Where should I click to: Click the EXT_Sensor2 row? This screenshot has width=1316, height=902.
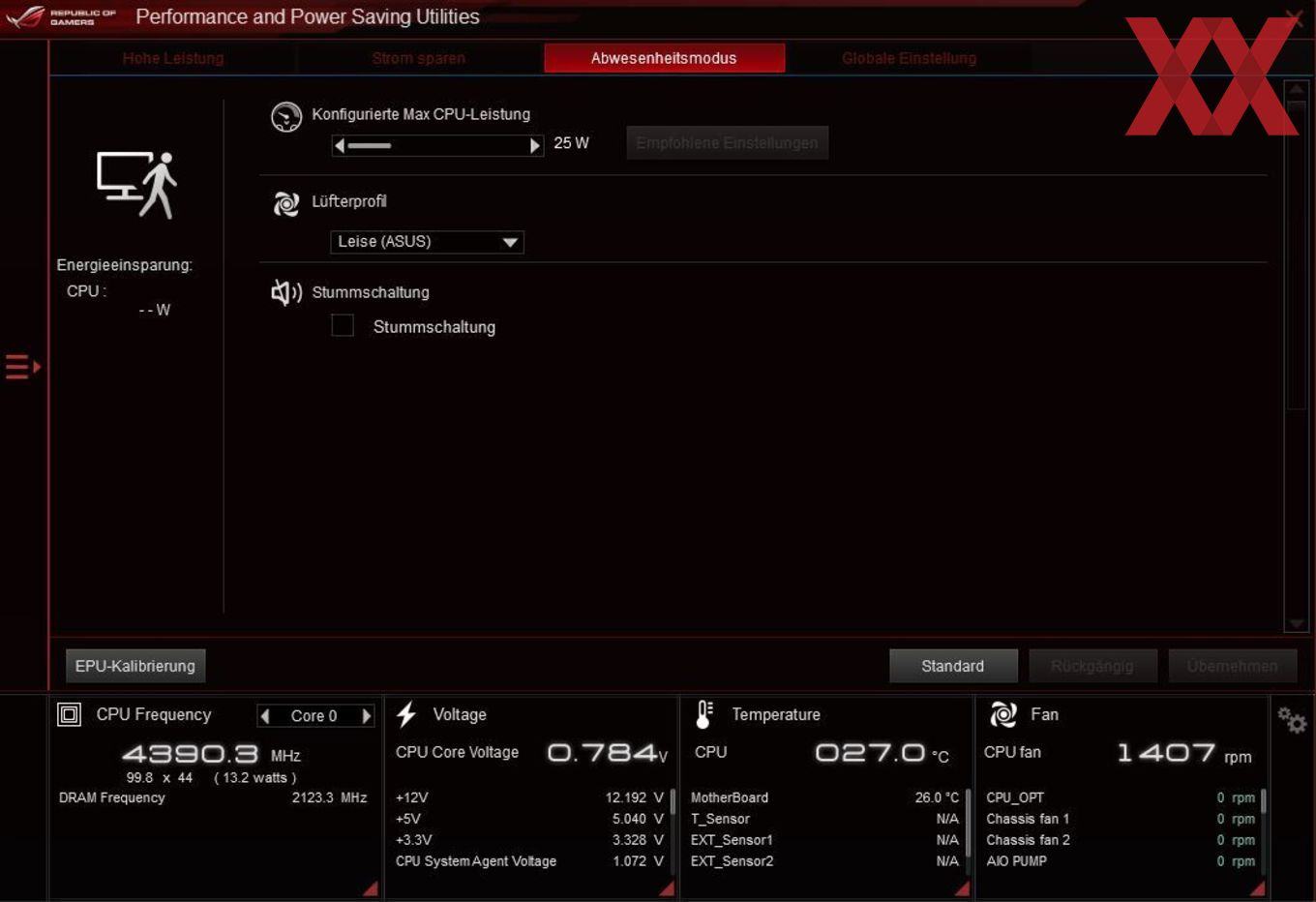[824, 861]
